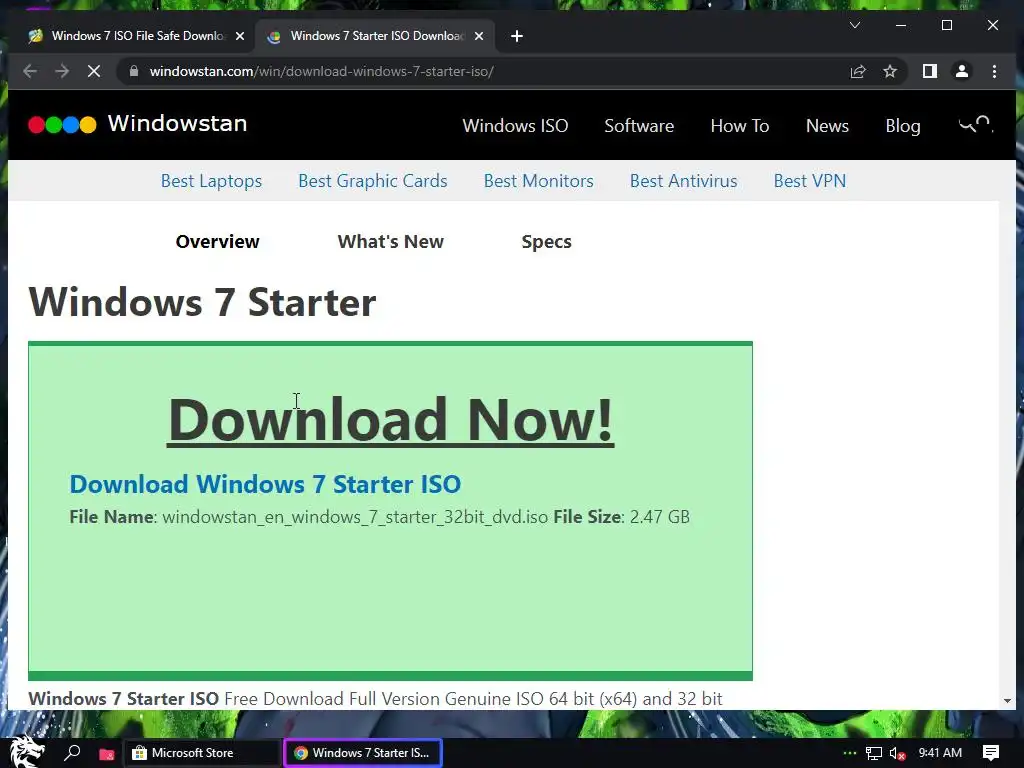Open Best Antivirus link
1024x768 pixels.
(x=683, y=181)
